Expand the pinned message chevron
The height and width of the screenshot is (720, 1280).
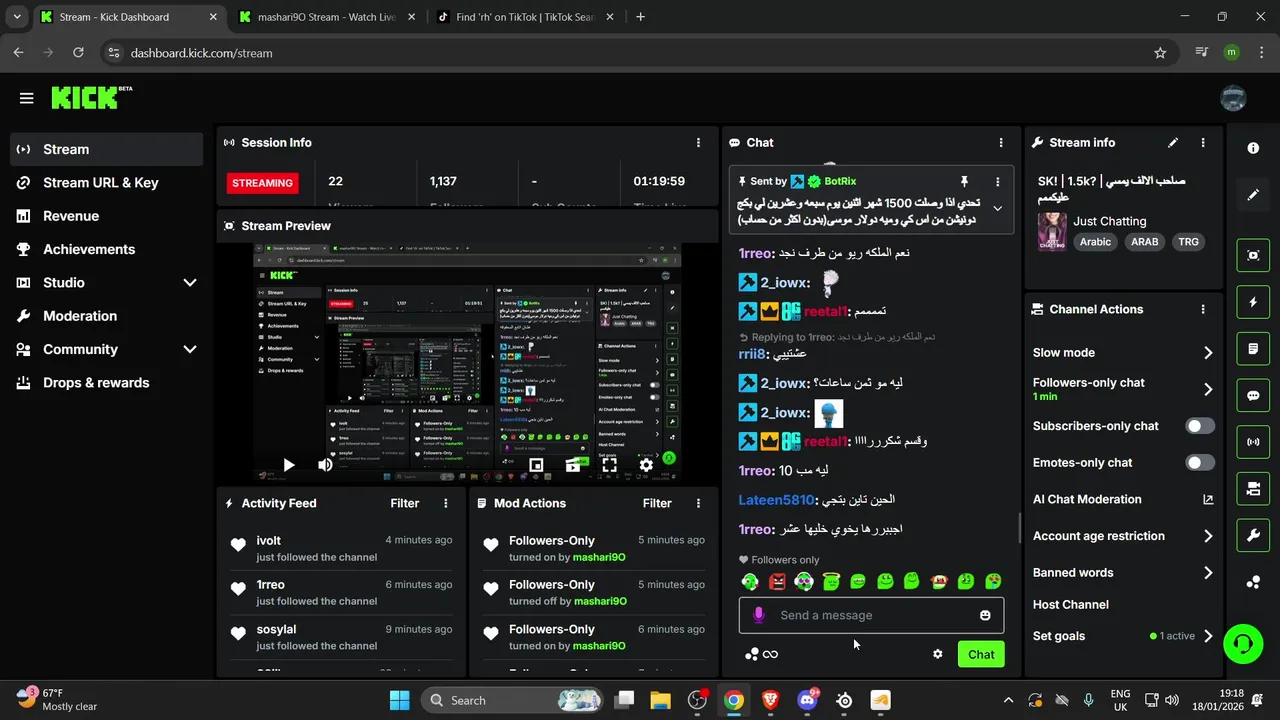(997, 209)
